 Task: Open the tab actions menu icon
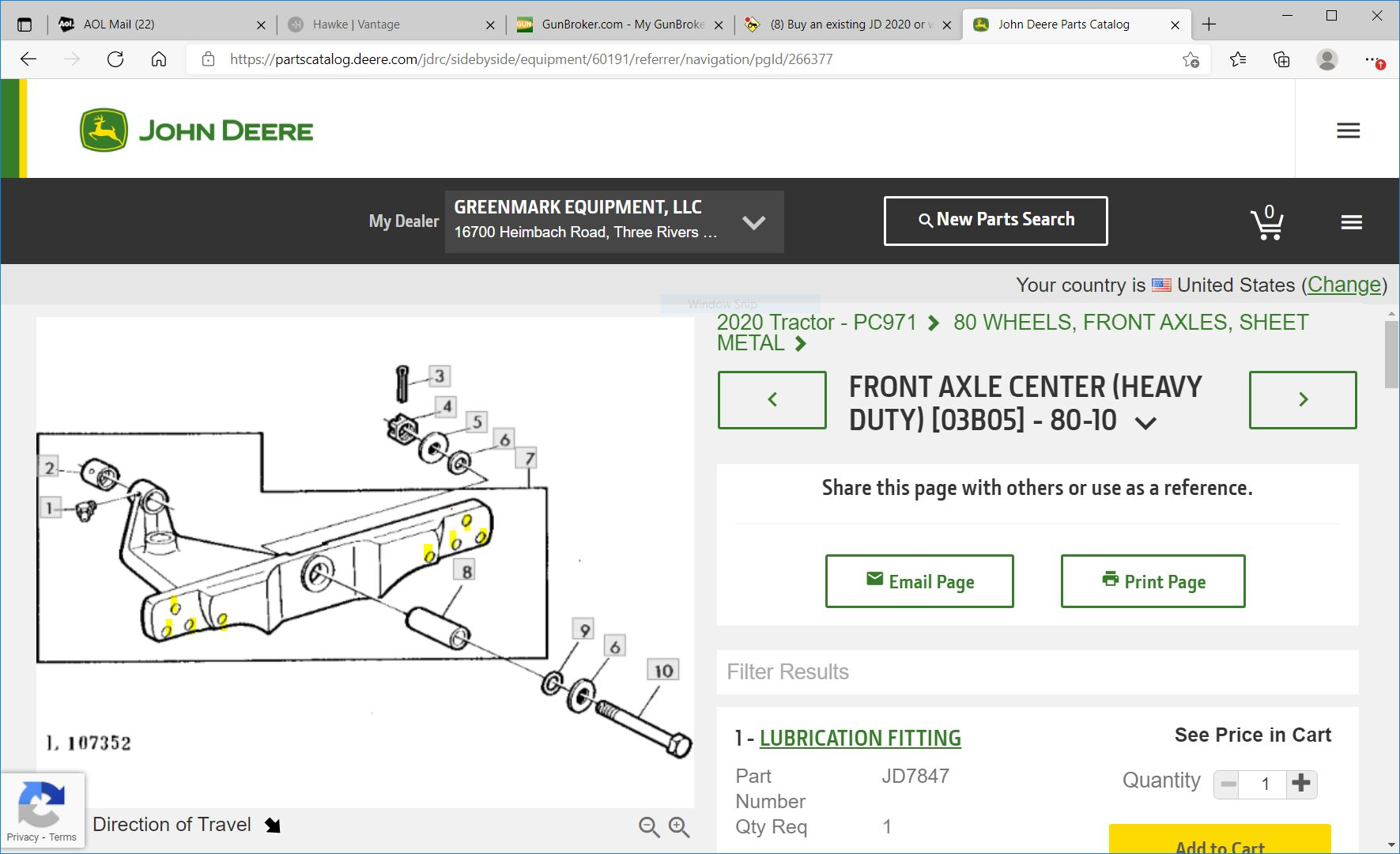[x=25, y=25]
